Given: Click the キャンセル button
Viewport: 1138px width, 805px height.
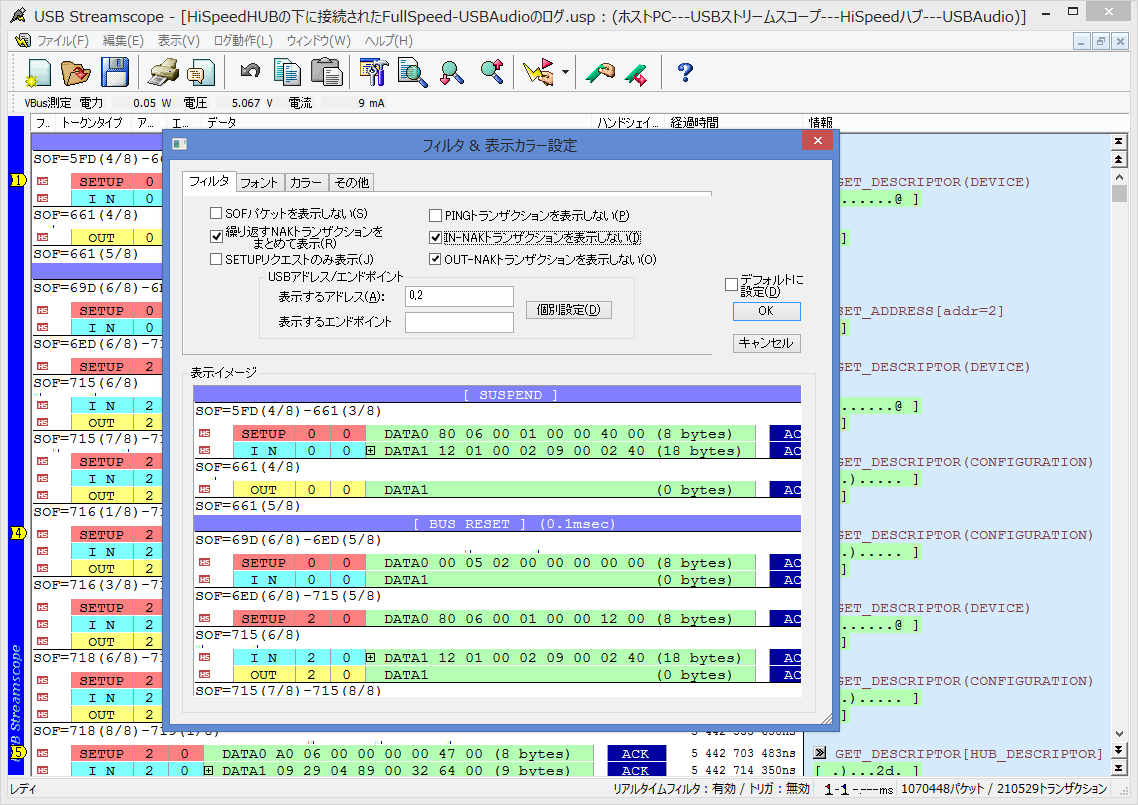Looking at the screenshot, I should [x=766, y=343].
